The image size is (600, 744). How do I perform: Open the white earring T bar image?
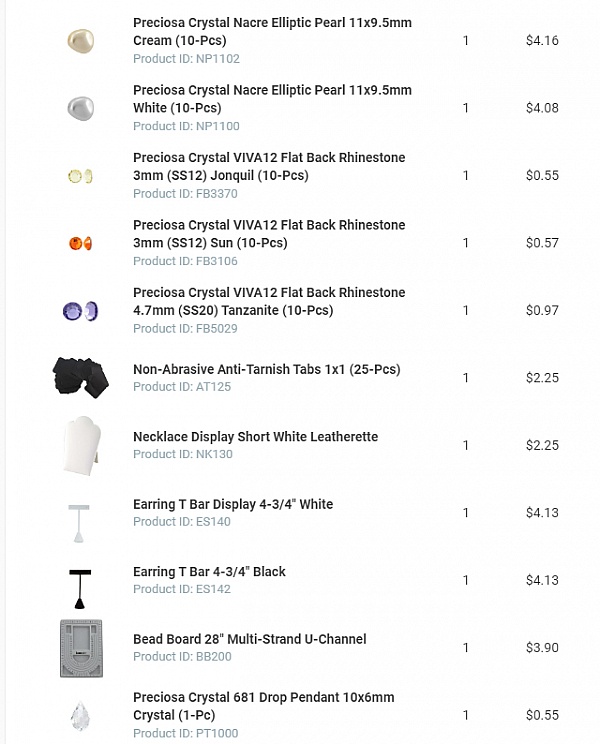click(79, 523)
